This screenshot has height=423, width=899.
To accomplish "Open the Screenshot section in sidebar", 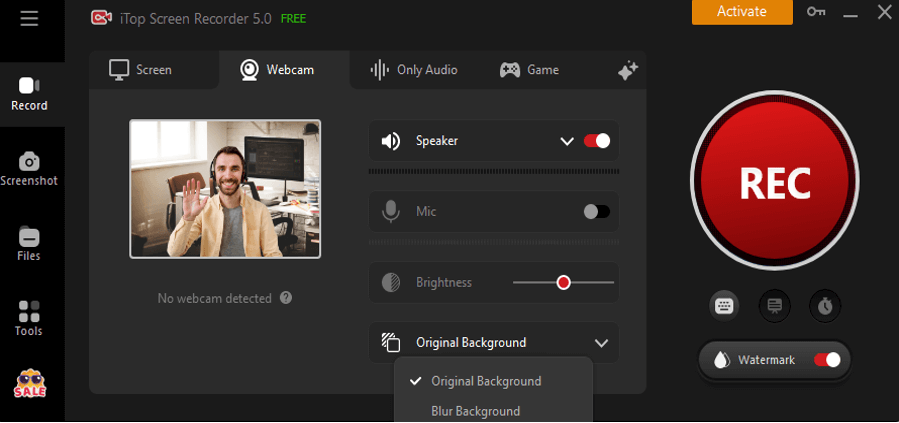I will [x=29, y=169].
